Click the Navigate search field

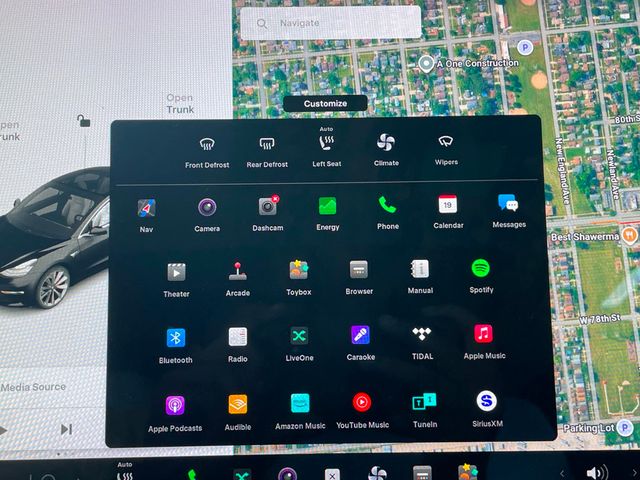330,22
